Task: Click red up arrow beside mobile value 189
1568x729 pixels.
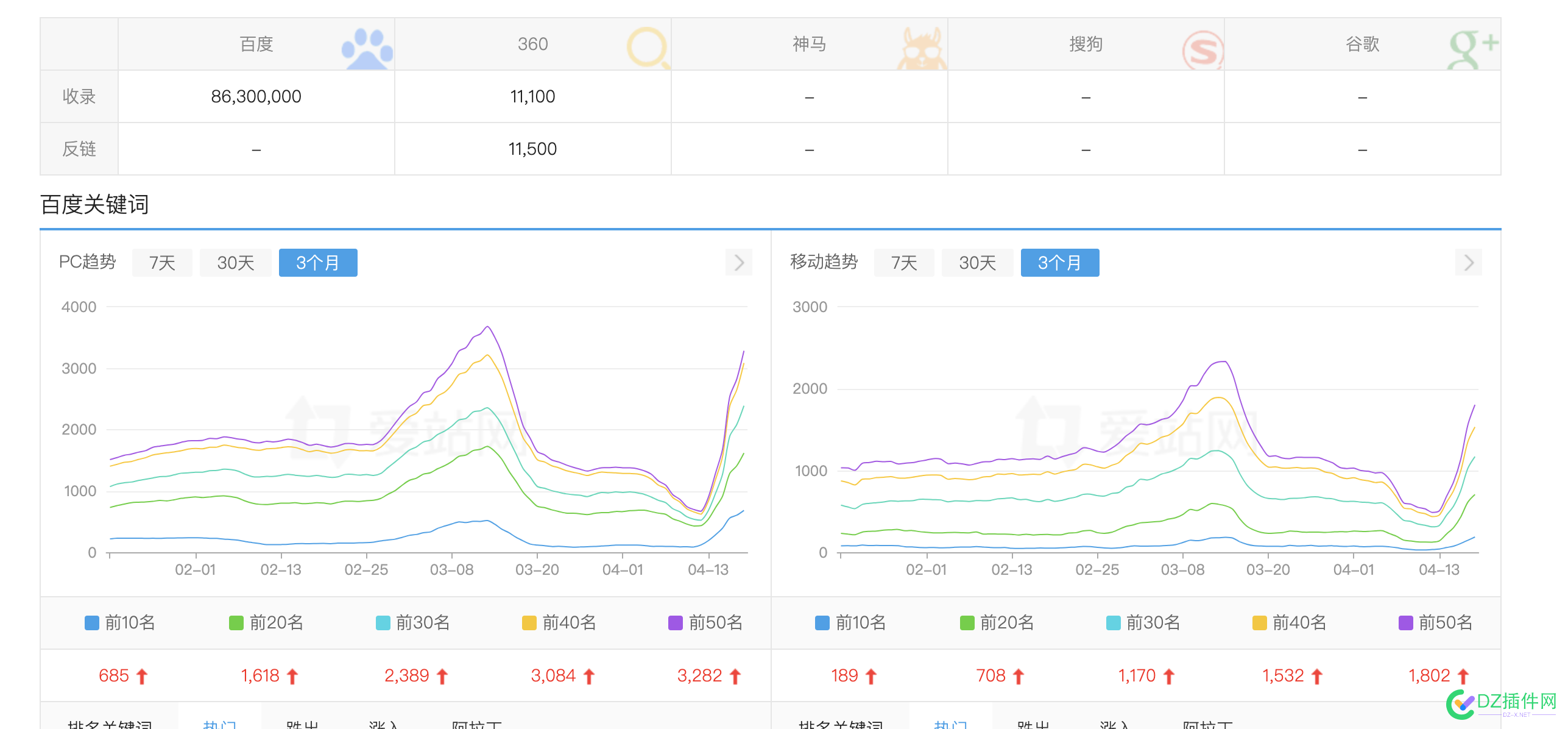Action: 871,676
